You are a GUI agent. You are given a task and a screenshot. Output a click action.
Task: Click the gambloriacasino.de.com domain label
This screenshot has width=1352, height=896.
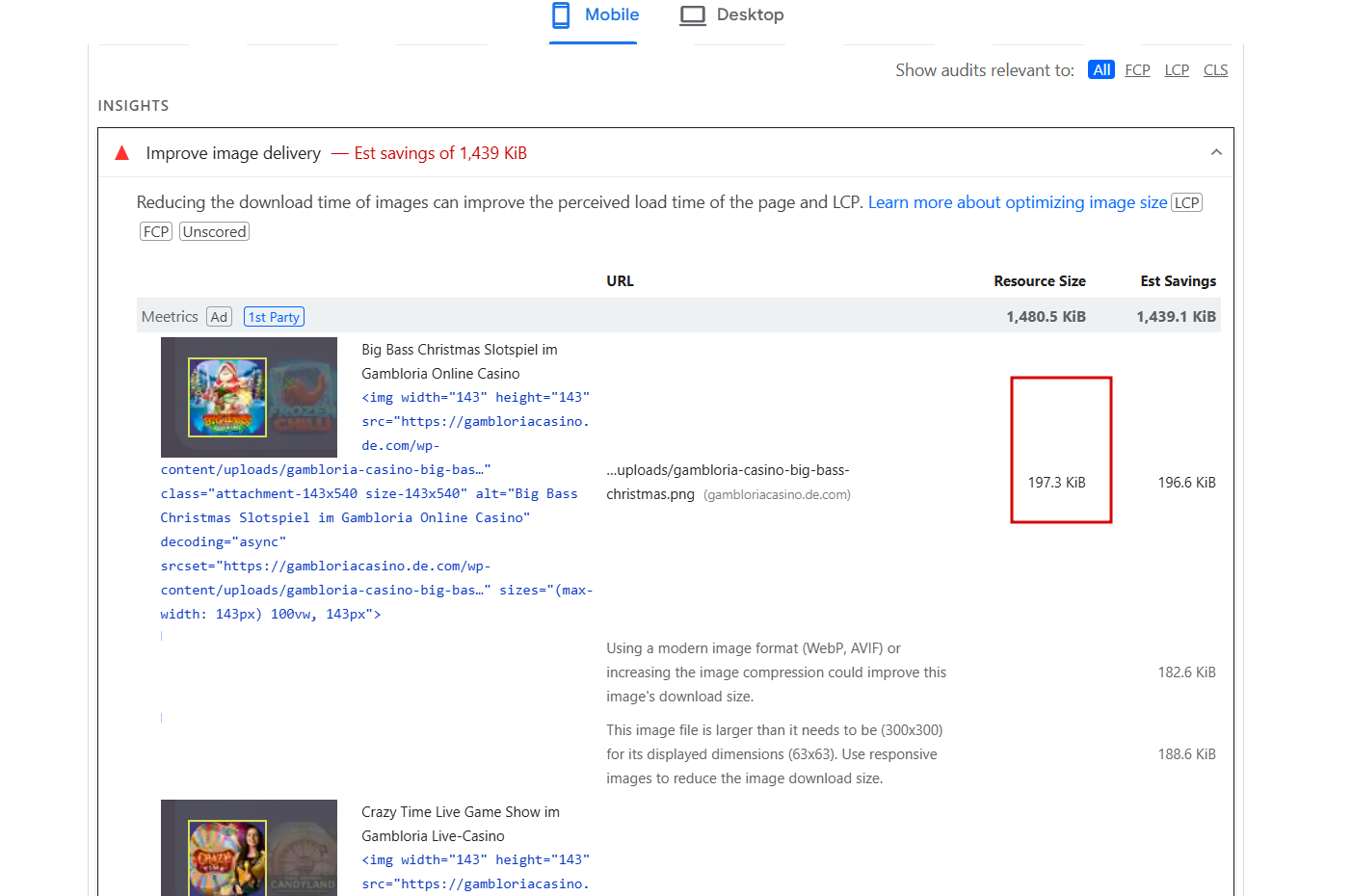(x=777, y=495)
